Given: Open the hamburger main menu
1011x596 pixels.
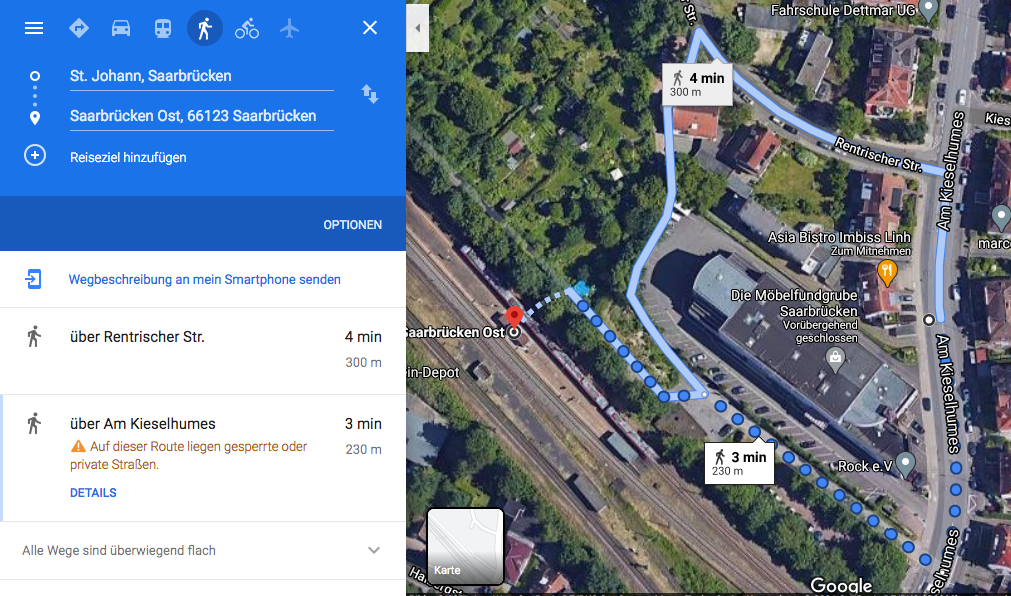Looking at the screenshot, I should (x=34, y=28).
